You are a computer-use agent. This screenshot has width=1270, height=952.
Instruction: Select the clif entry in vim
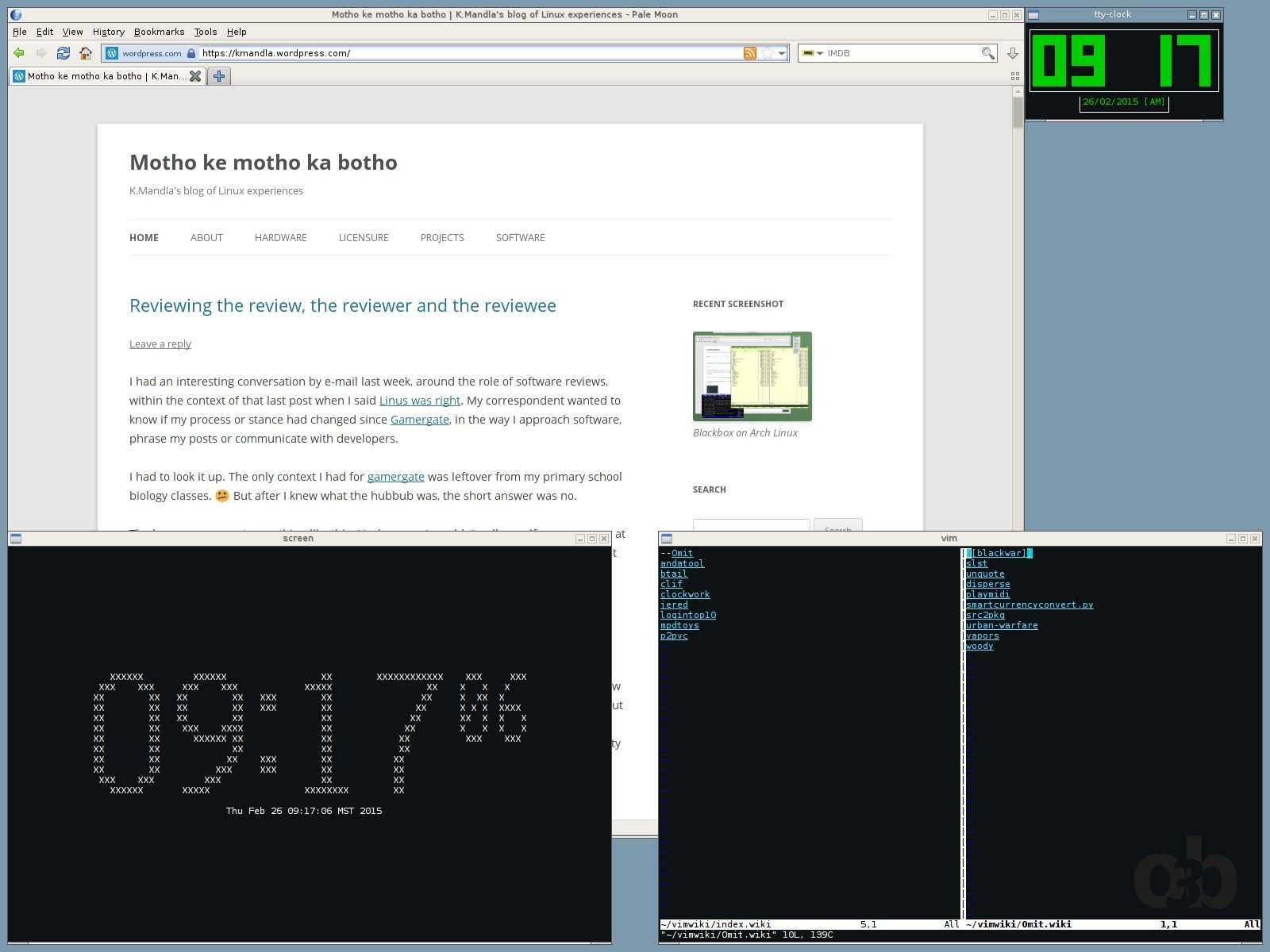tap(671, 584)
